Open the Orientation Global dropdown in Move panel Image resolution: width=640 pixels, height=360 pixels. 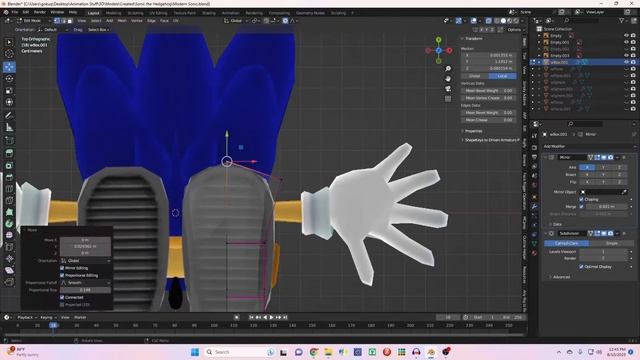[x=86, y=260]
